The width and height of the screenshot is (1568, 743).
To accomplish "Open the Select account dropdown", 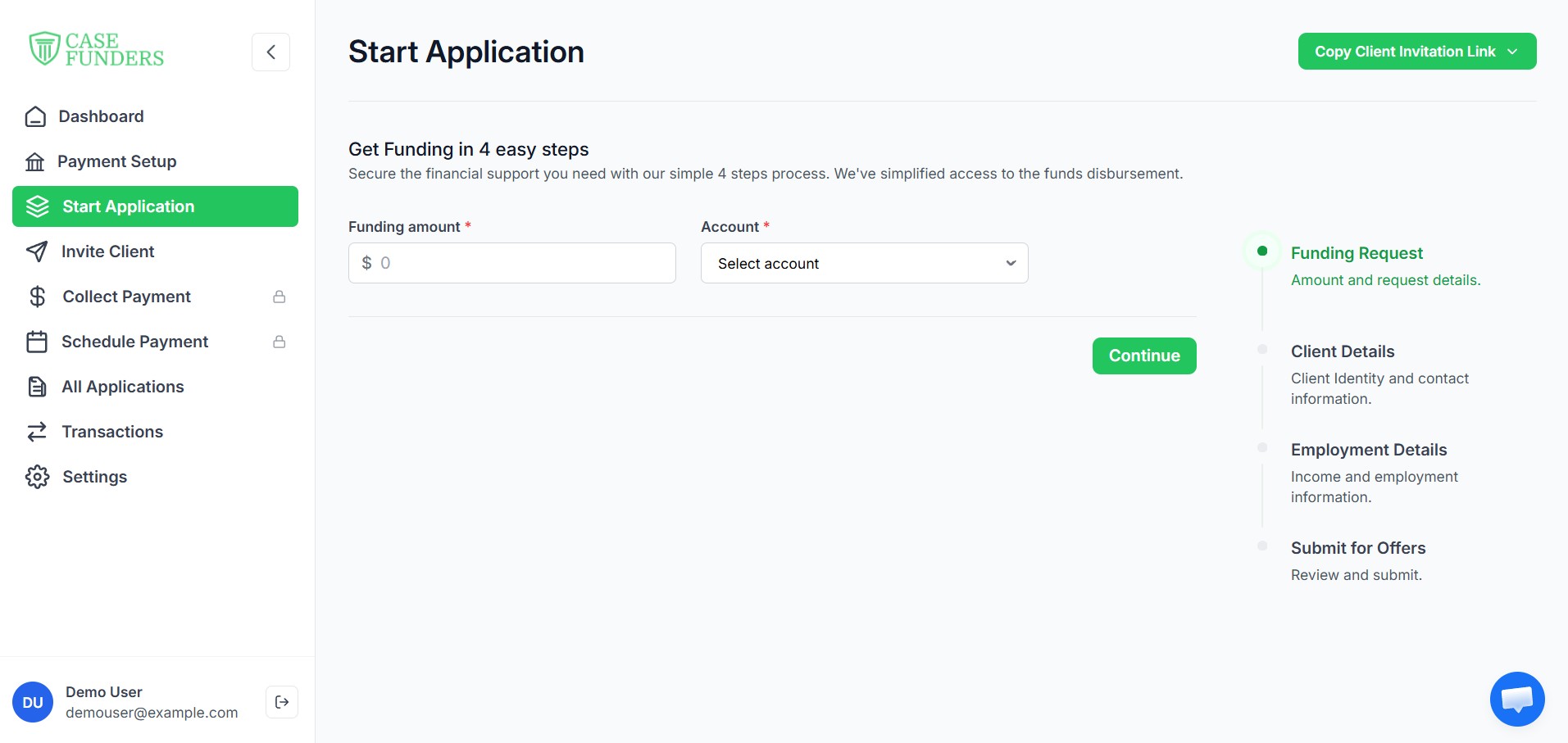I will click(x=865, y=263).
